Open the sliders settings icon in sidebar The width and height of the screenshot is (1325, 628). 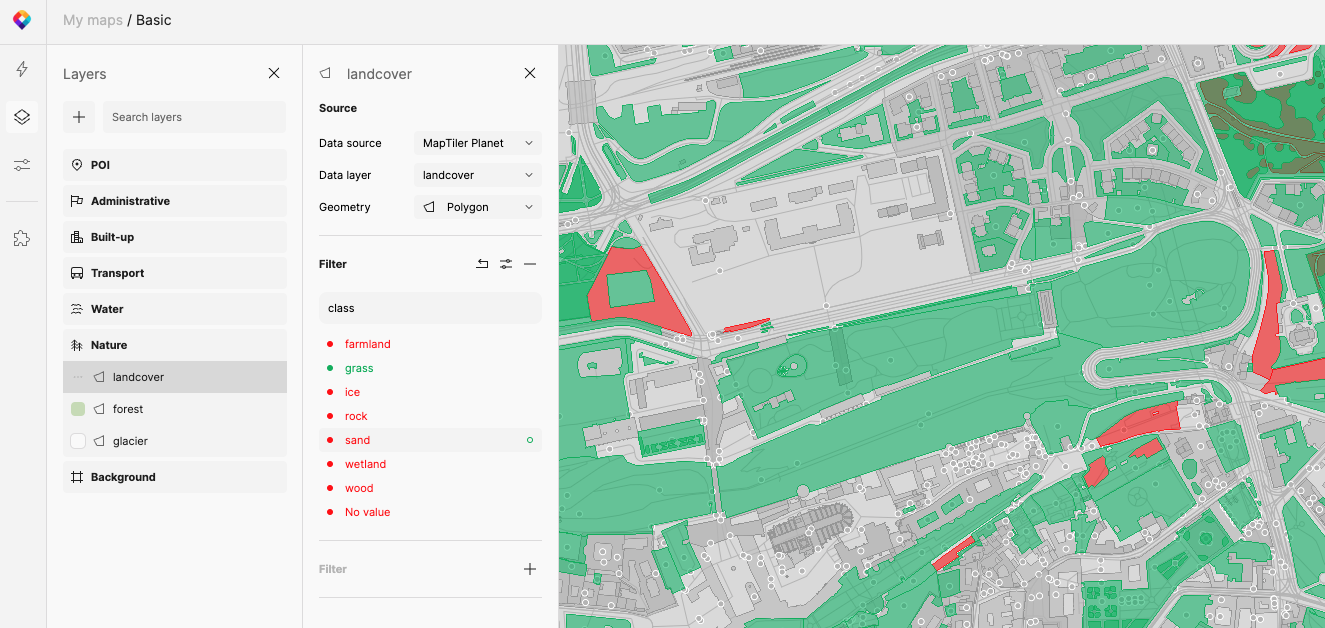click(x=22, y=165)
